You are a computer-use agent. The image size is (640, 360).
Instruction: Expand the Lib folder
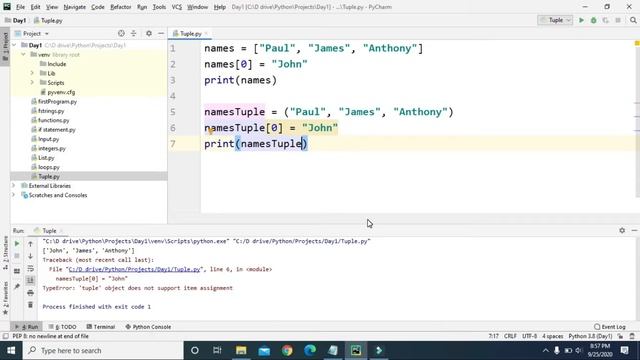coord(32,73)
